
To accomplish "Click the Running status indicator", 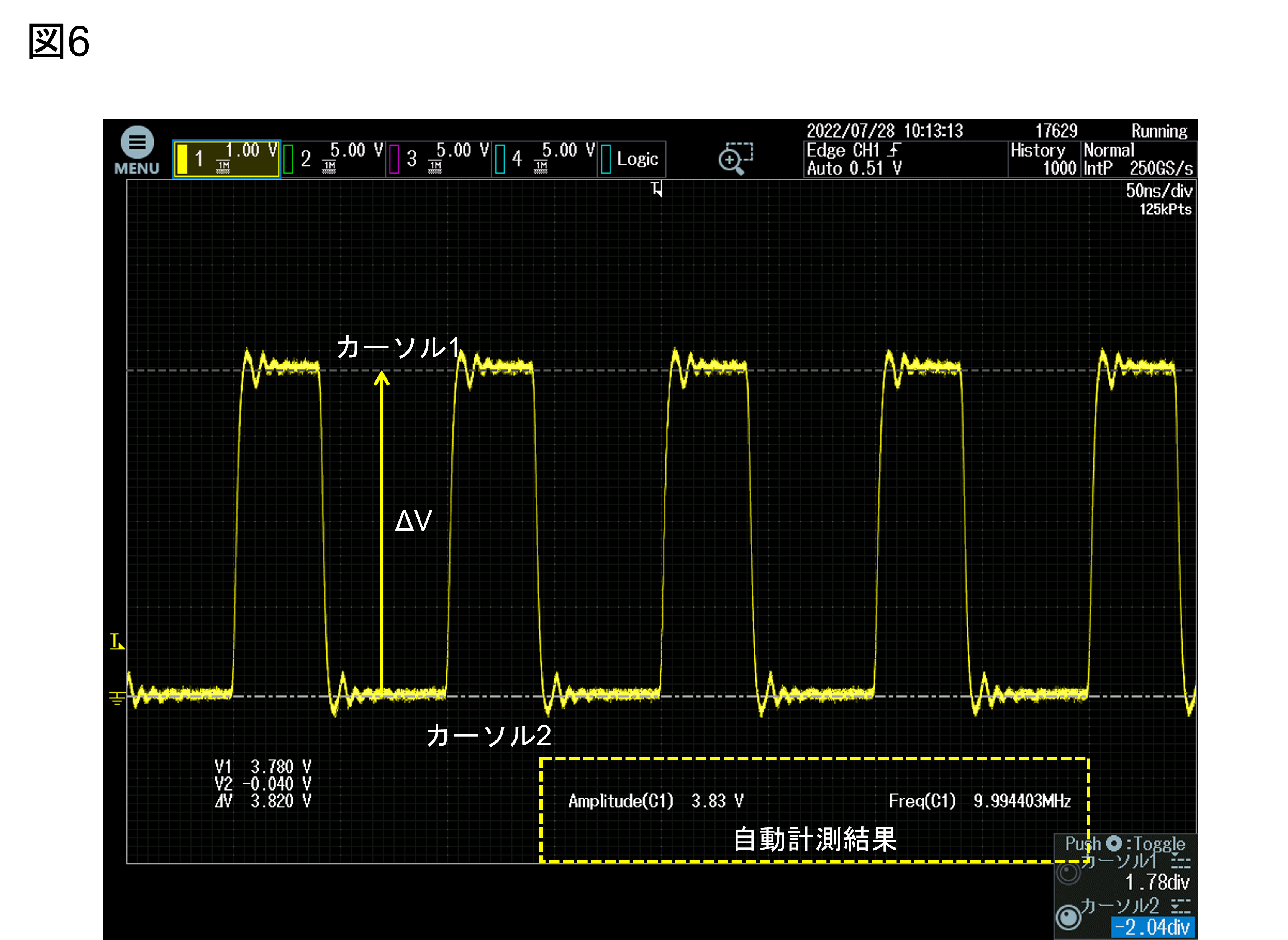I will (x=1159, y=131).
